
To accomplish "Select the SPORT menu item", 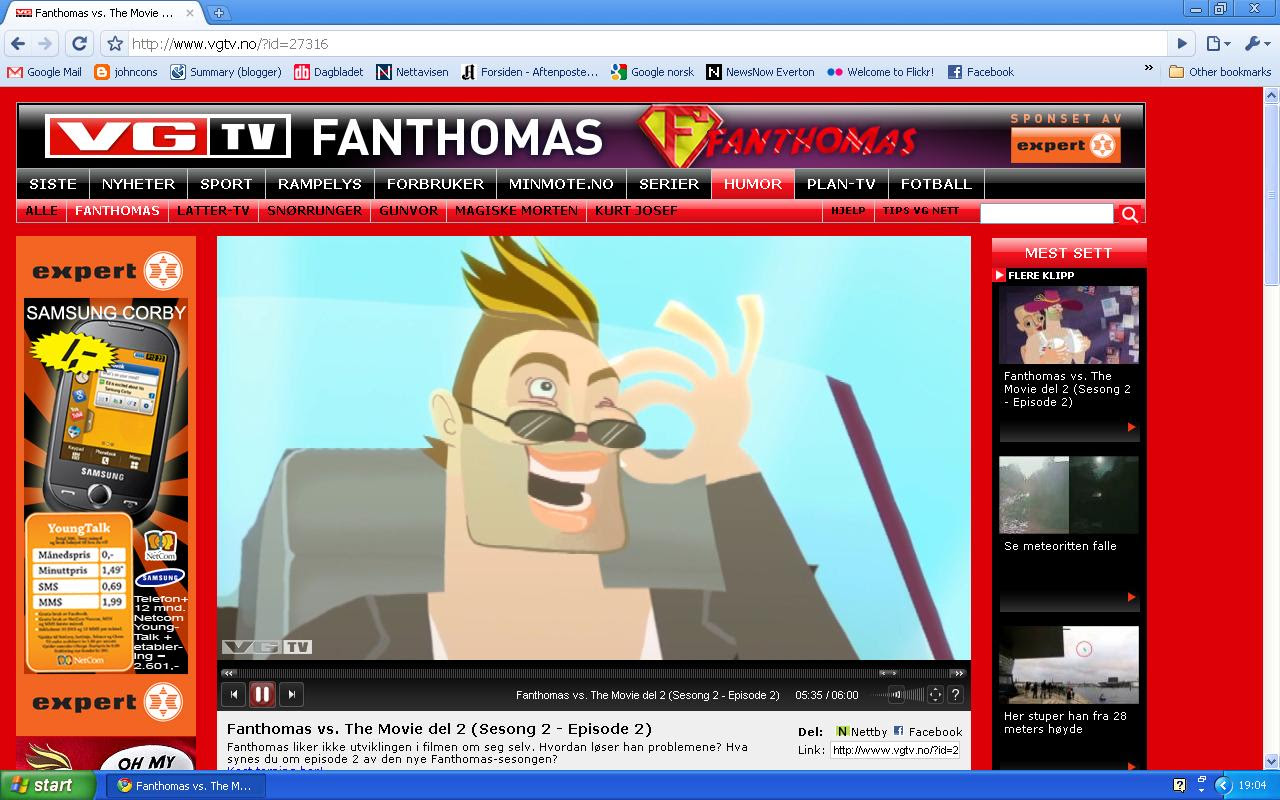I will pyautogui.click(x=226, y=184).
